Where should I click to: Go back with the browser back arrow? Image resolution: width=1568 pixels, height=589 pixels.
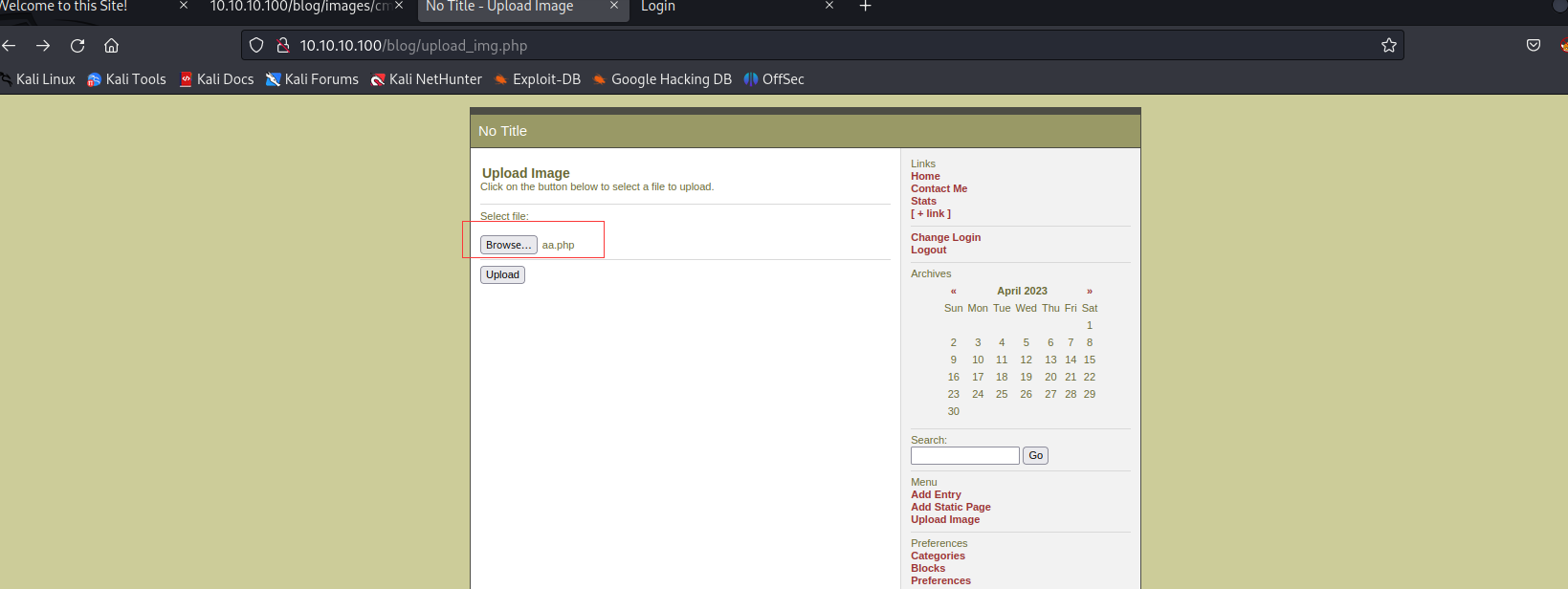10,45
